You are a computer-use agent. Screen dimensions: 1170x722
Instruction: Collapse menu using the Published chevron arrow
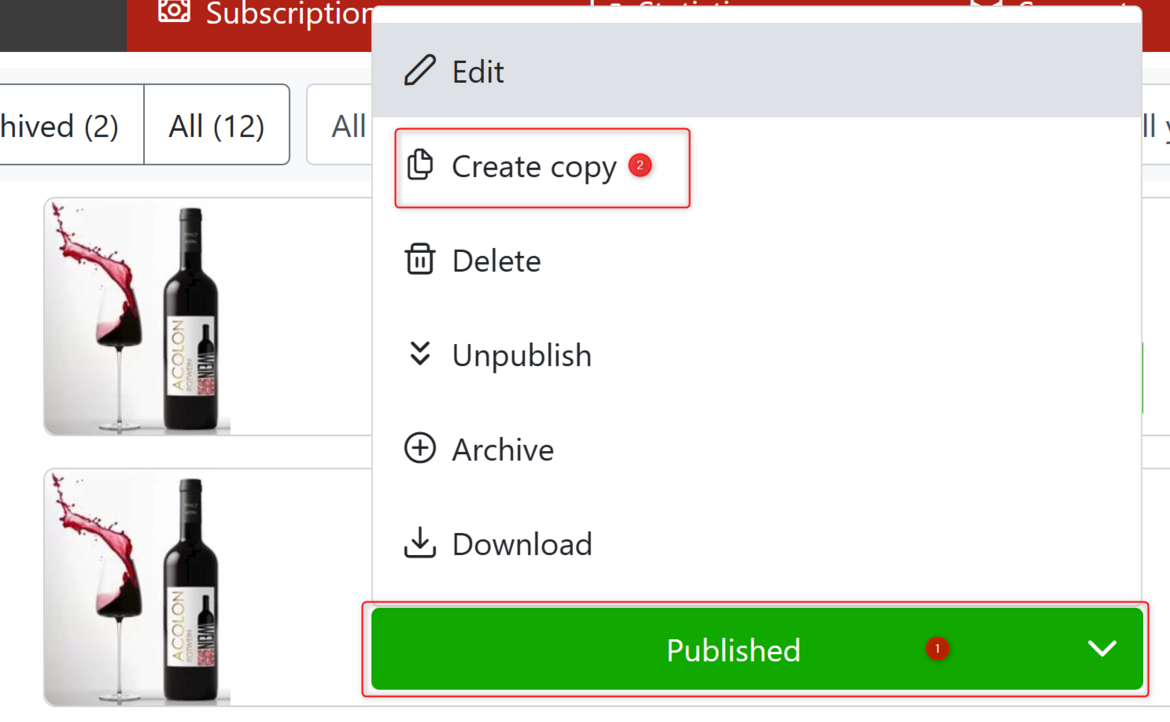pos(1102,649)
